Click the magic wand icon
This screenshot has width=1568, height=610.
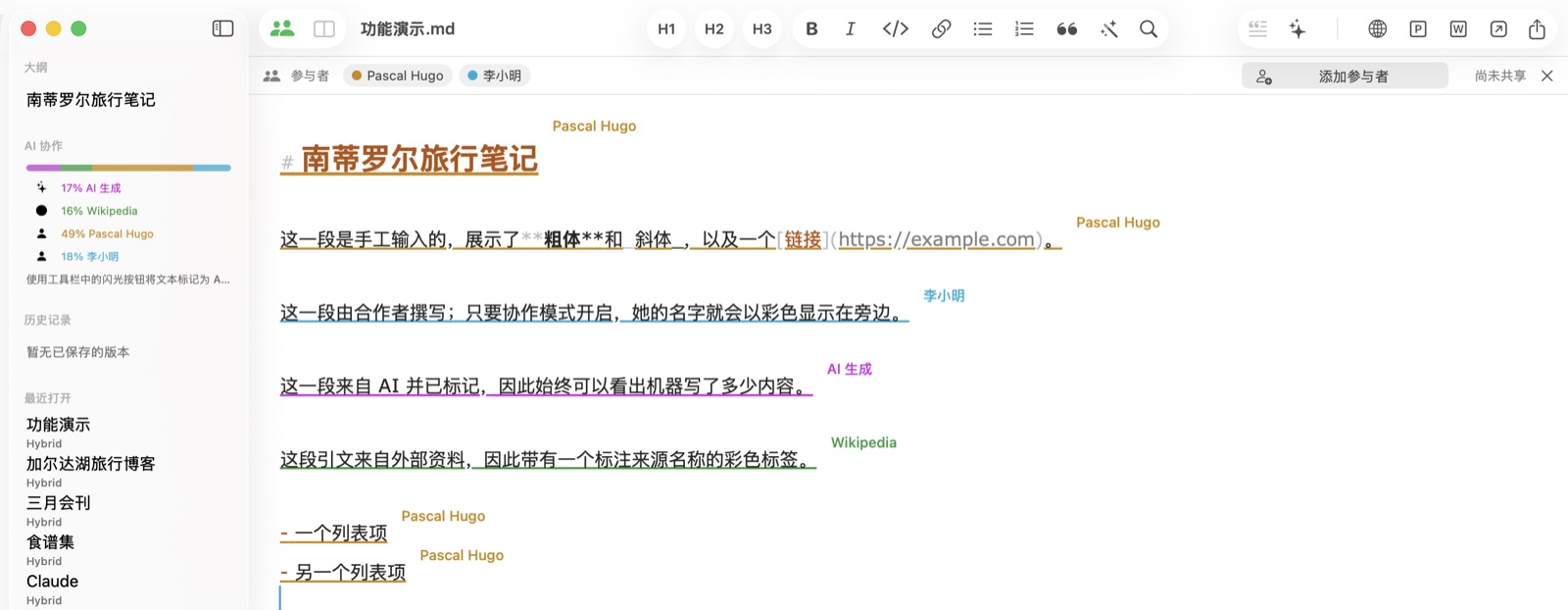pos(1109,28)
